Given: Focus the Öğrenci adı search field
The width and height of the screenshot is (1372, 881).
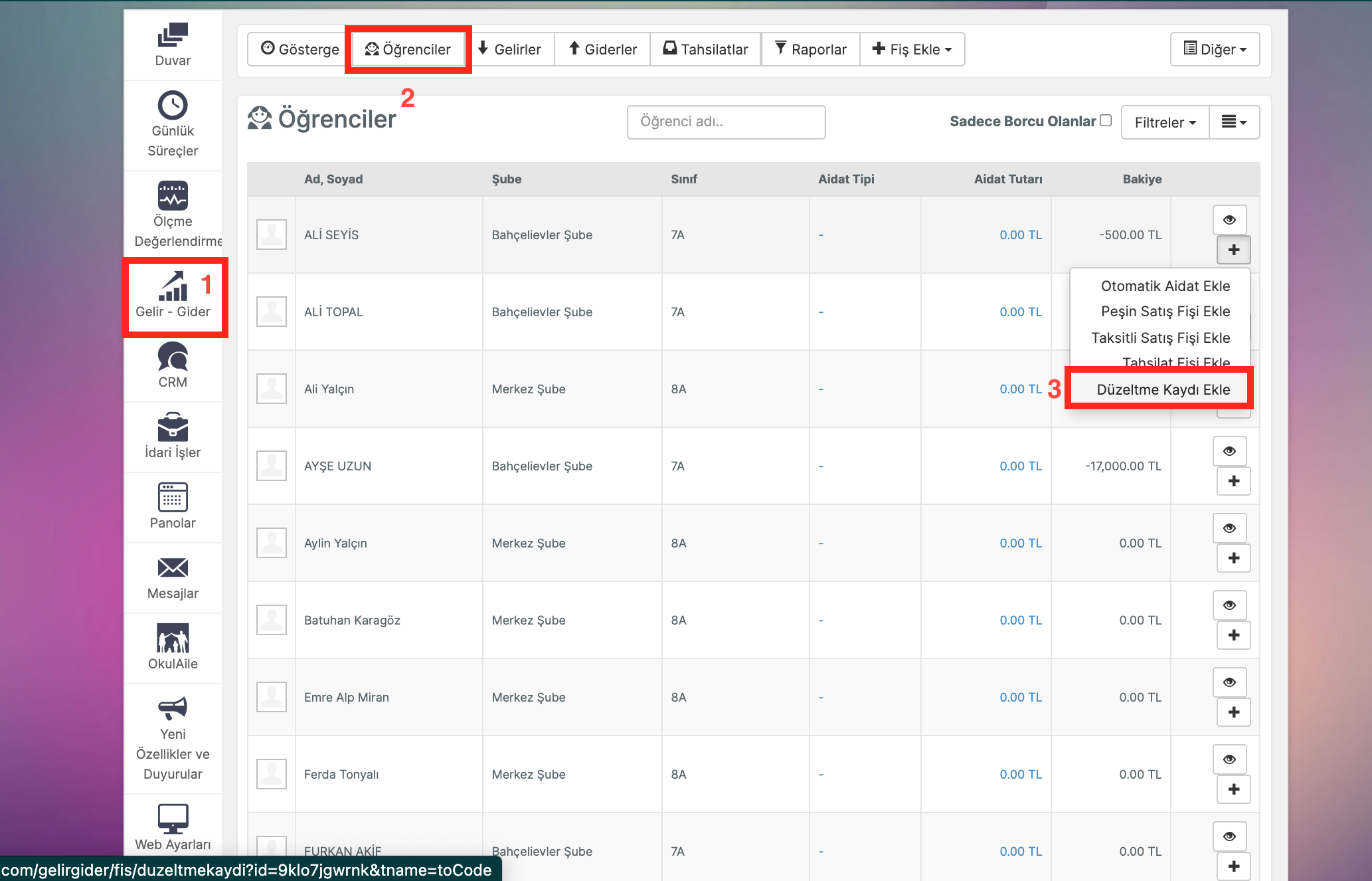Looking at the screenshot, I should 726,122.
